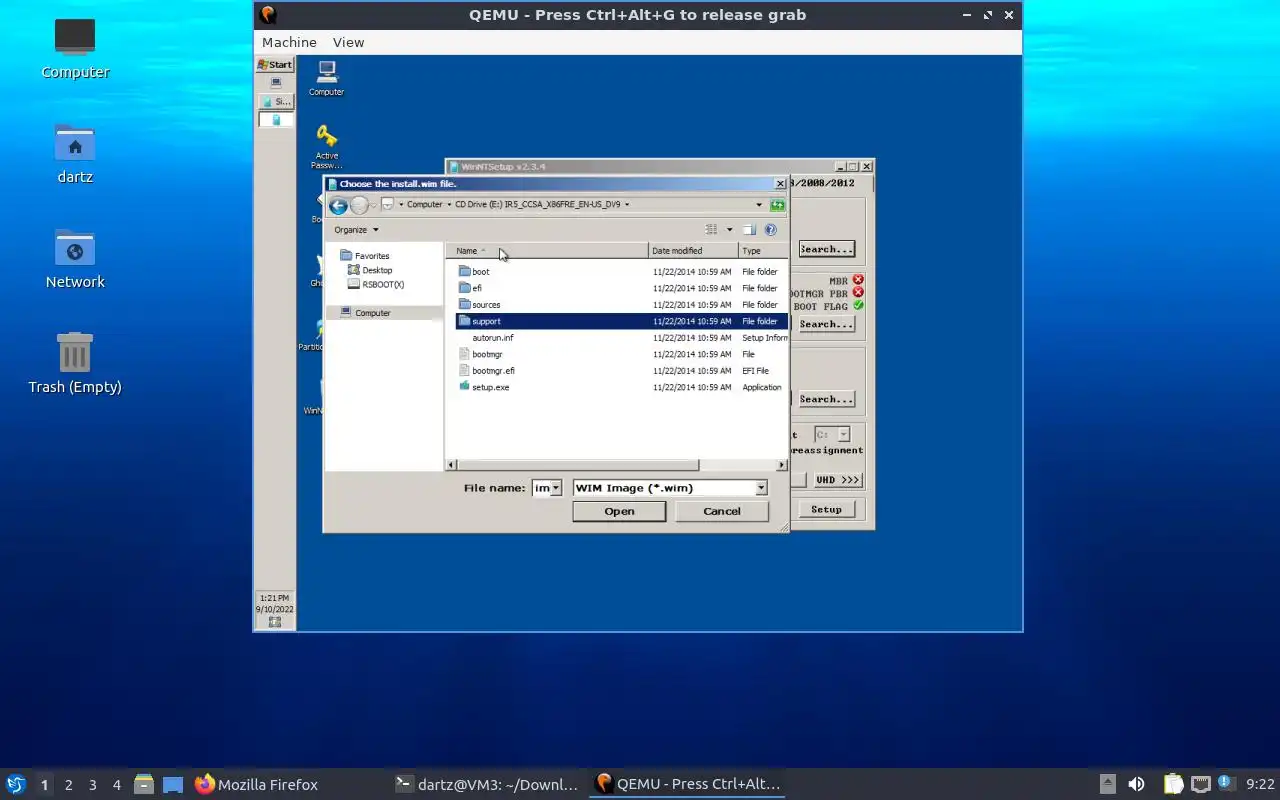Viewport: 1280px width, 800px height.
Task: Switch to workspace 2 on host panel
Action: click(68, 785)
